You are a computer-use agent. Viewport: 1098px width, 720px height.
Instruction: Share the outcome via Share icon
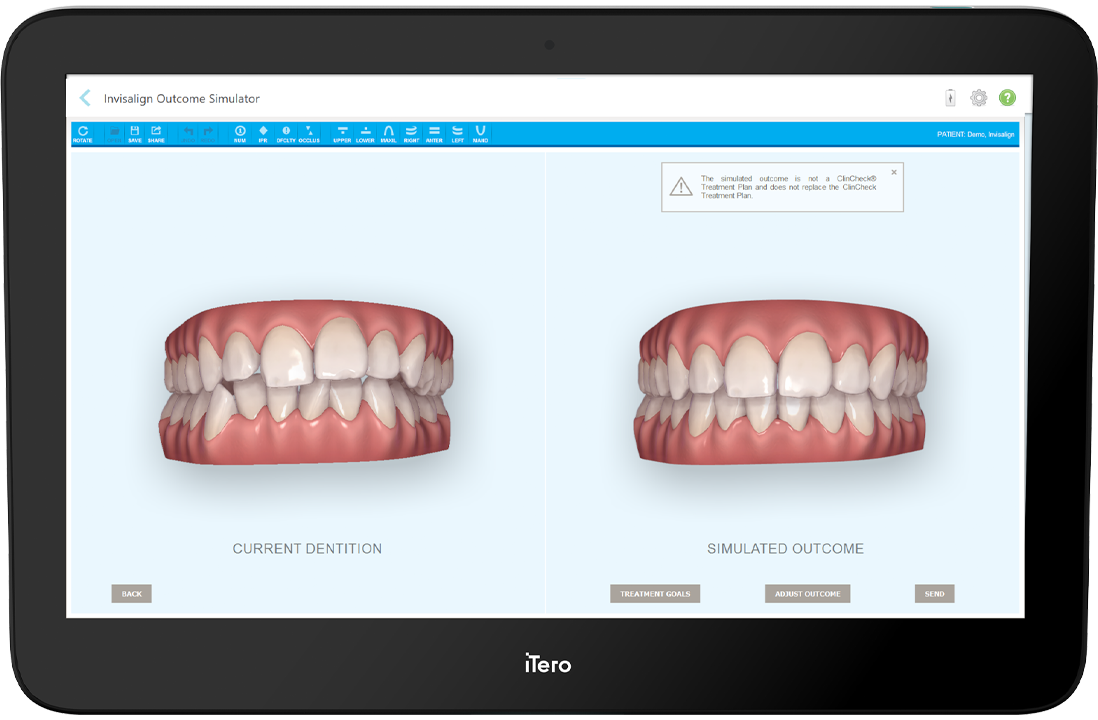pos(156,134)
